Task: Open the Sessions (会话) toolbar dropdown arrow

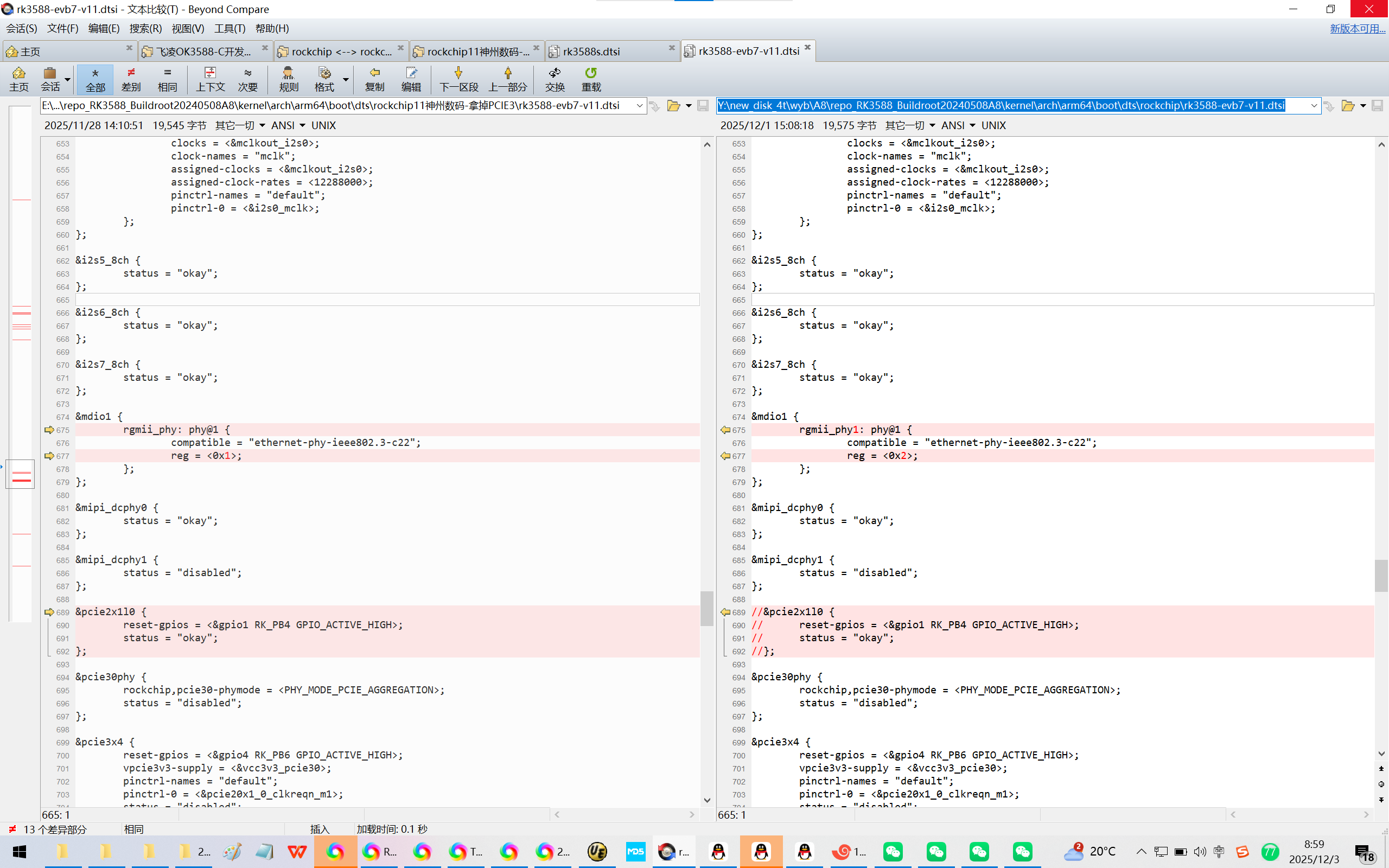Action: [68, 80]
